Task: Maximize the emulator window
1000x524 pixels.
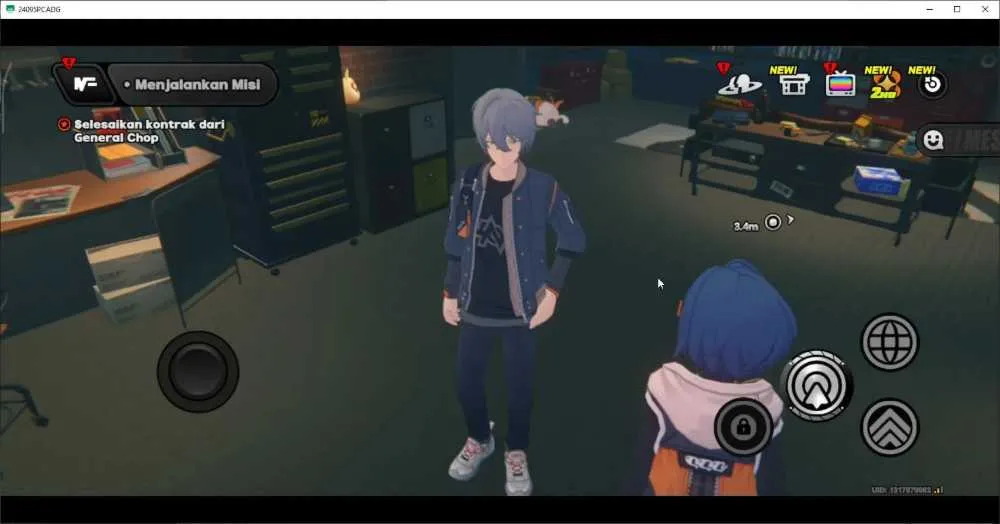Action: (x=957, y=9)
